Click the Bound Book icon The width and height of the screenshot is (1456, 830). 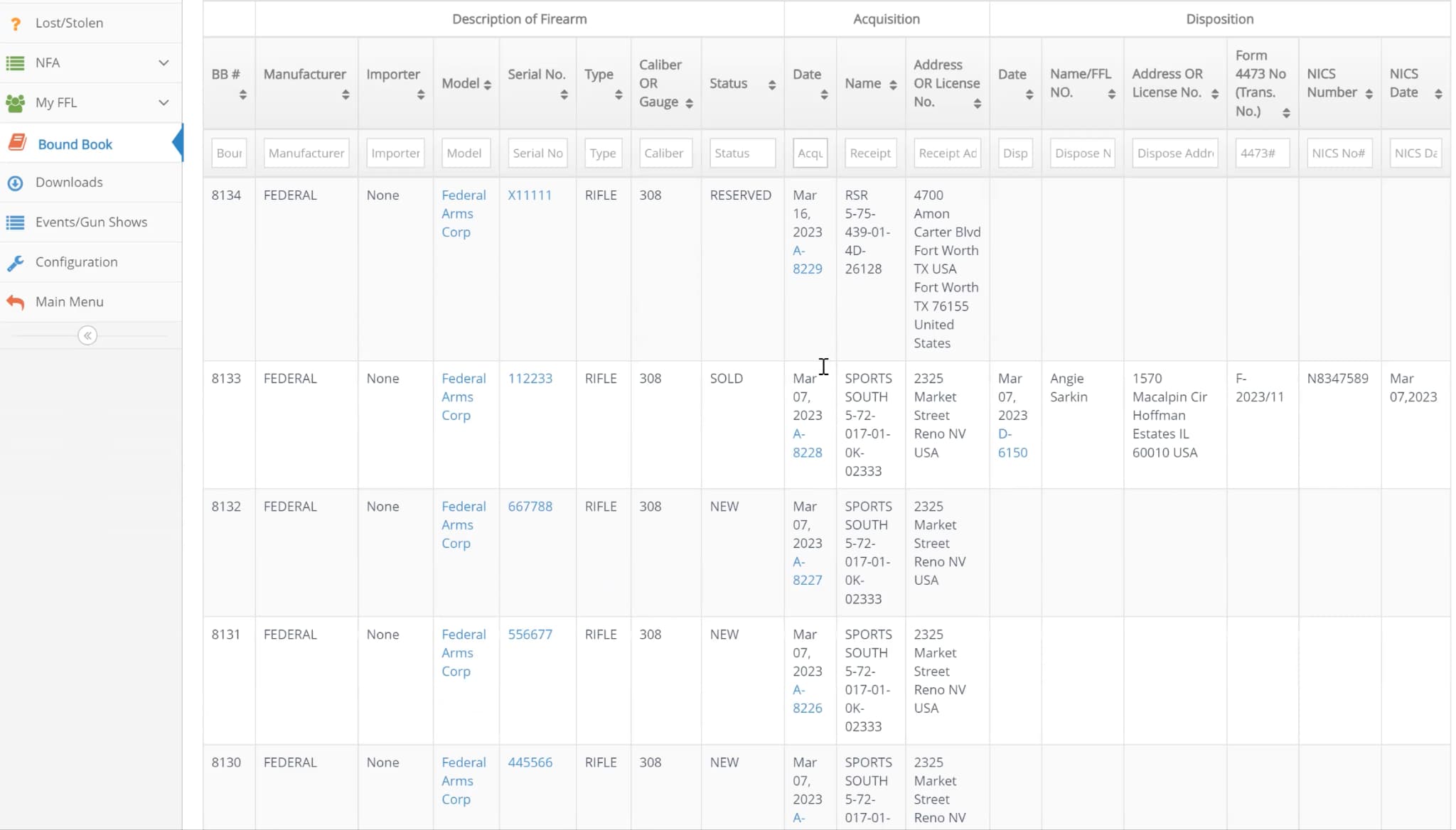18,142
